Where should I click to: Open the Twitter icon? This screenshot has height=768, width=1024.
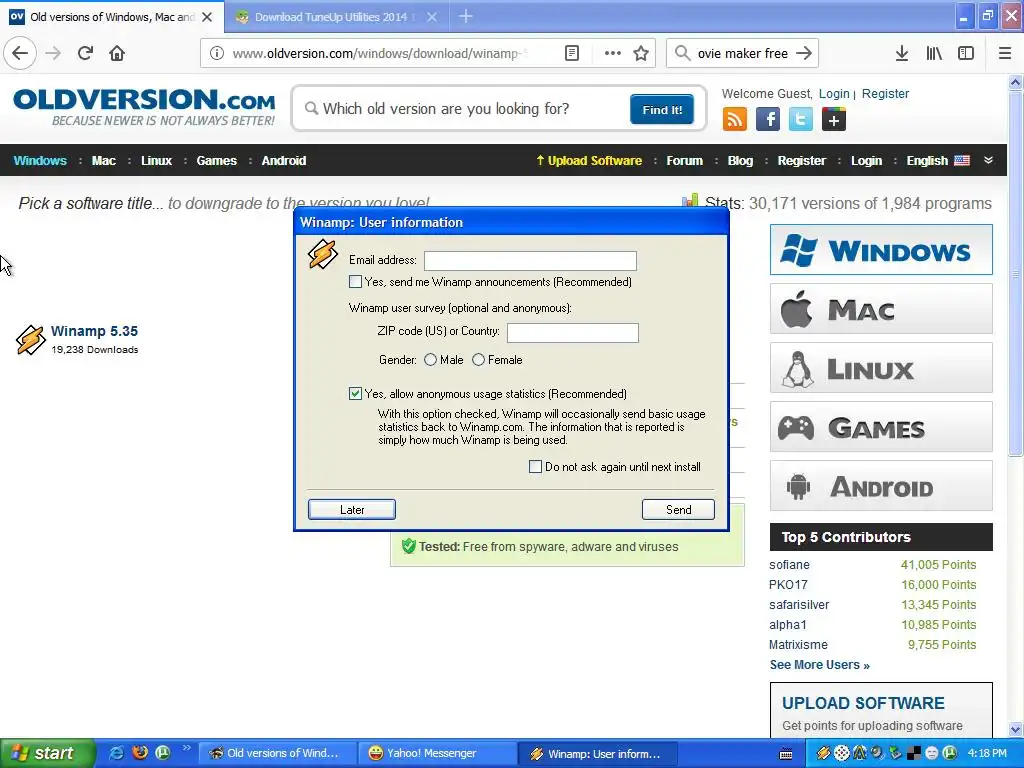(x=801, y=120)
